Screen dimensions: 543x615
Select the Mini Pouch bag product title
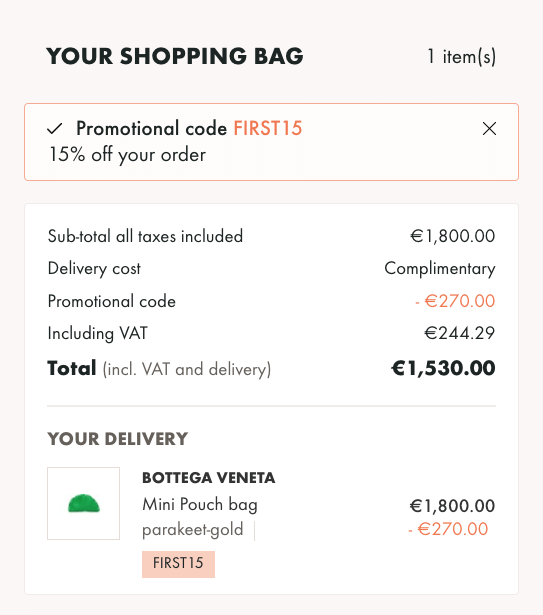pos(200,504)
